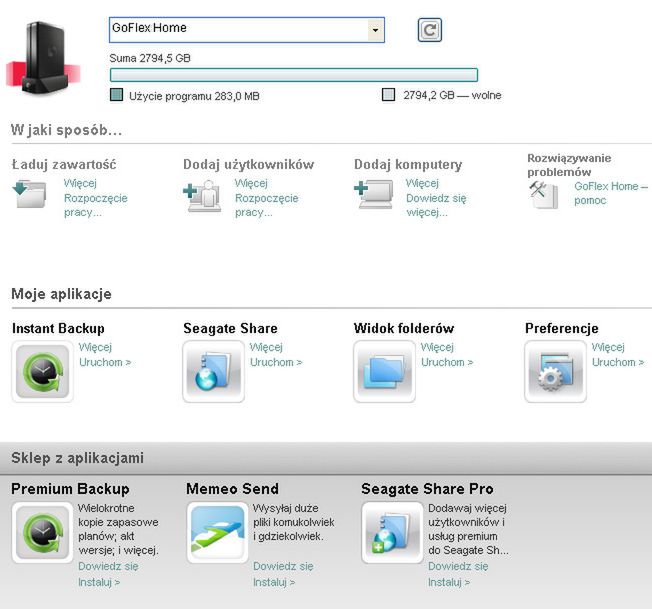Install Seagate Share Pro via Instaluj link

pyautogui.click(x=449, y=582)
